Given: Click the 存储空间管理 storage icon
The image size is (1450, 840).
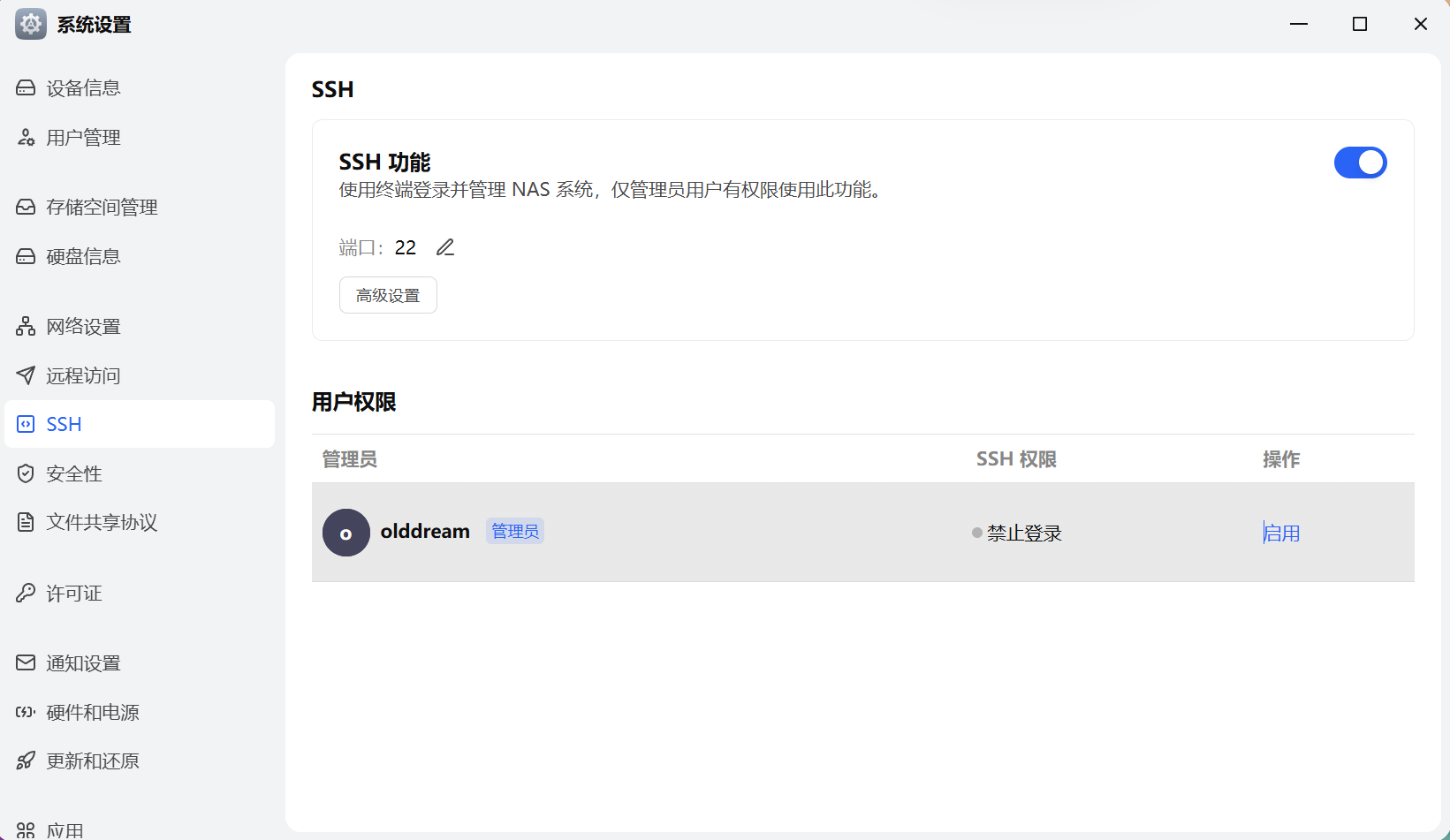Looking at the screenshot, I should (26, 208).
